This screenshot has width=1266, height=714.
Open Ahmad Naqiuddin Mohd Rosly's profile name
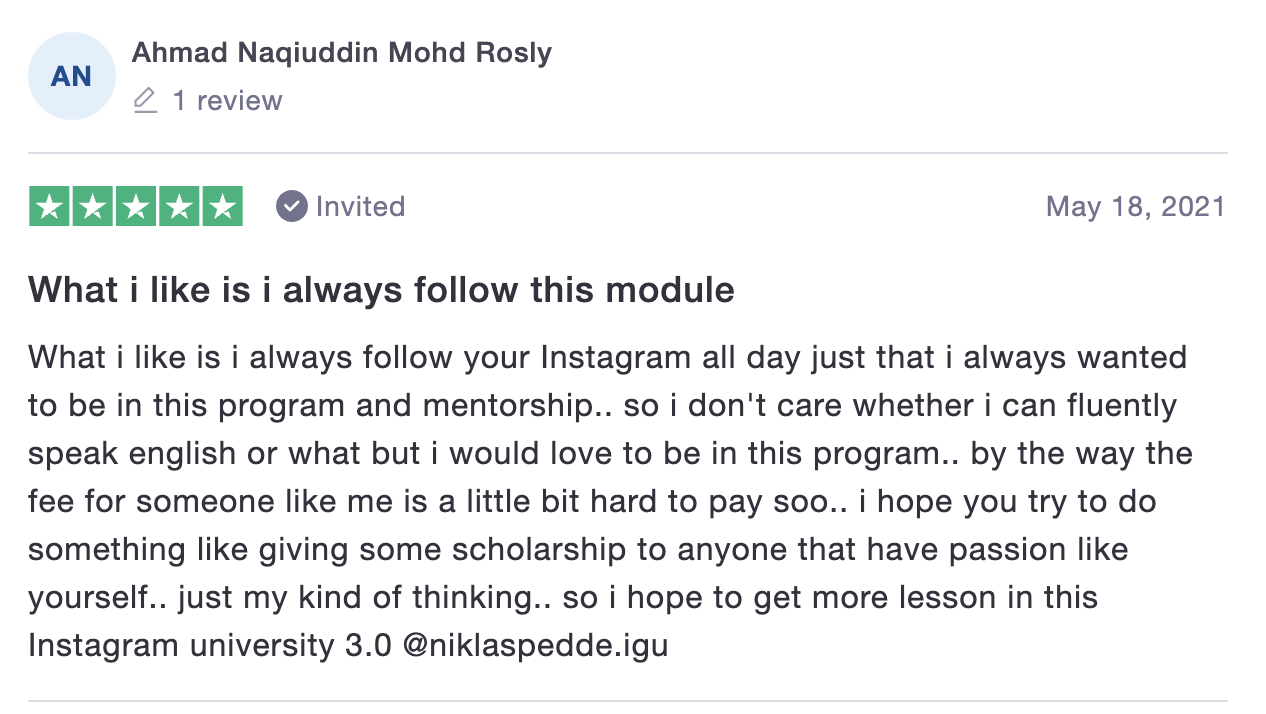point(342,53)
